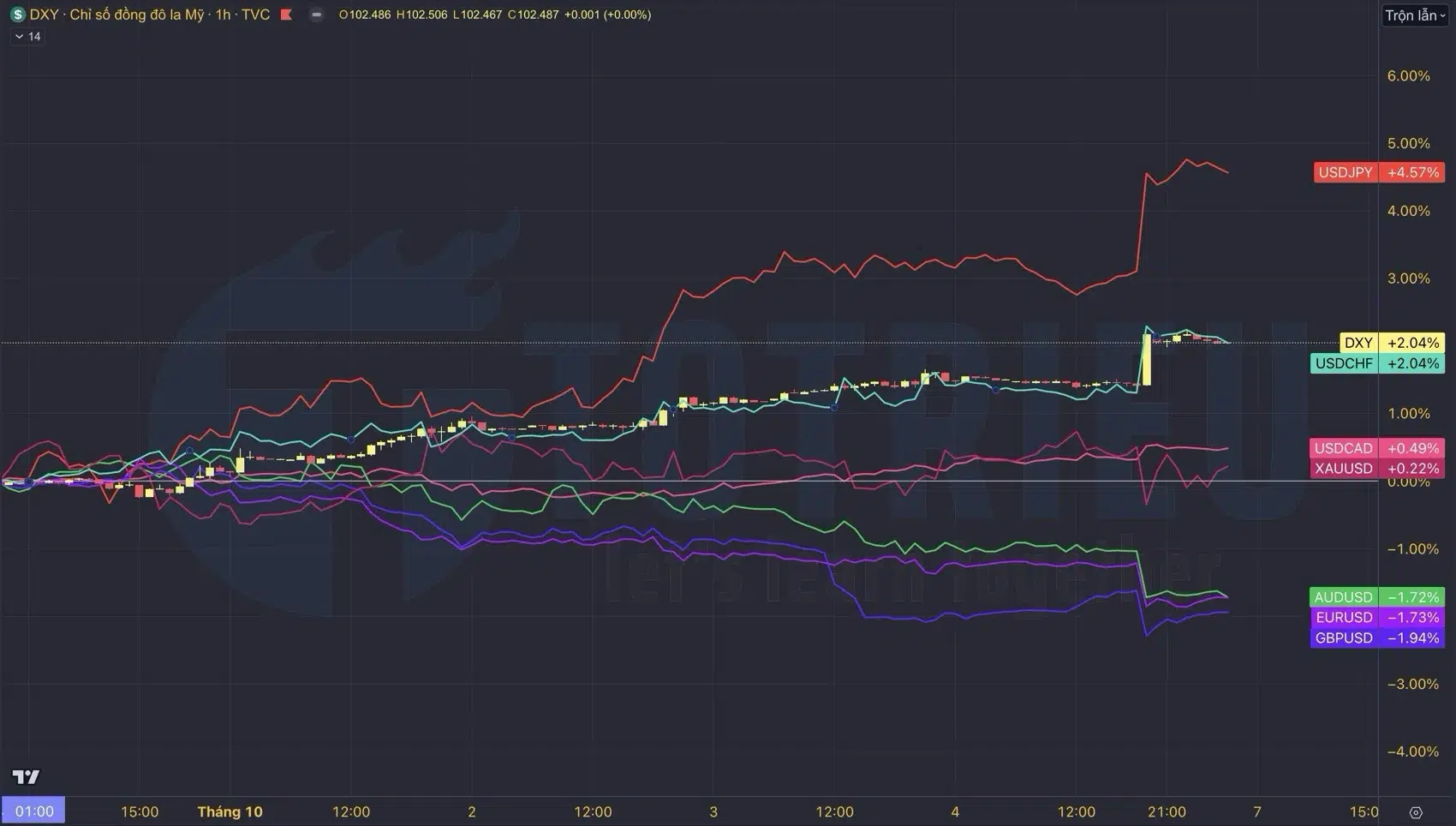Select the USDJPY price label
The height and width of the screenshot is (826, 1456).
[1380, 172]
